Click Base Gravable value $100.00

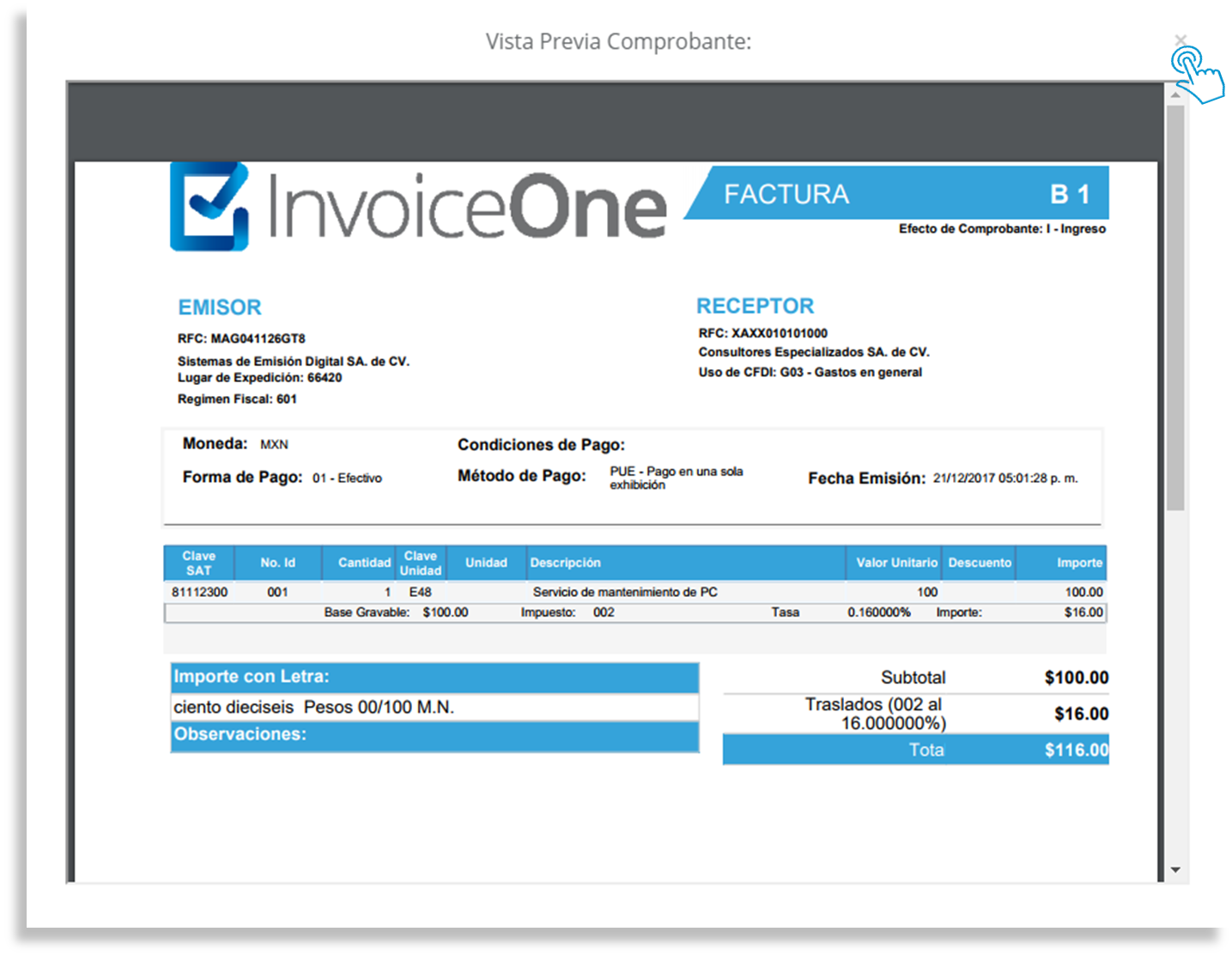pos(446,612)
